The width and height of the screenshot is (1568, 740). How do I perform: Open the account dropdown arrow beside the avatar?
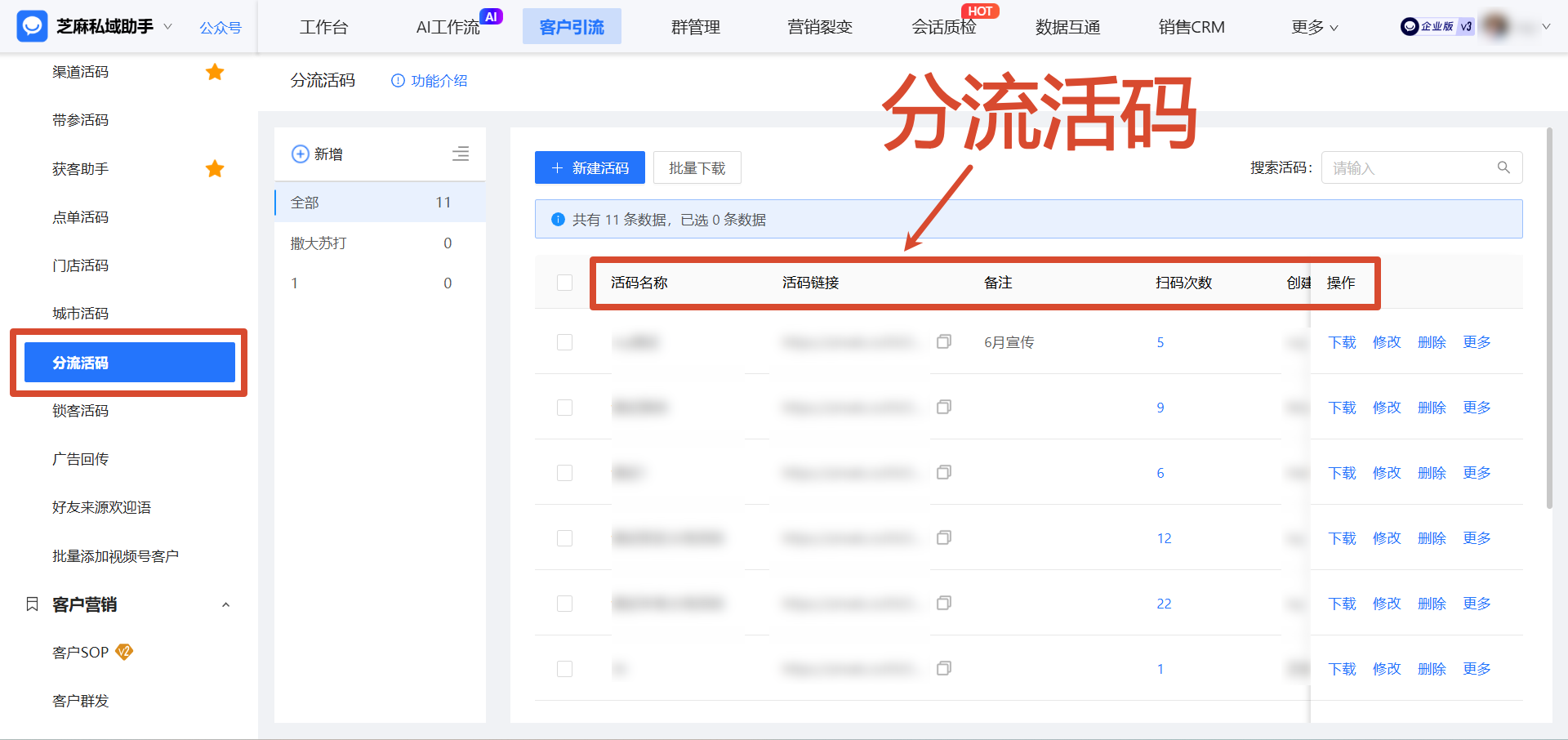(x=1546, y=26)
